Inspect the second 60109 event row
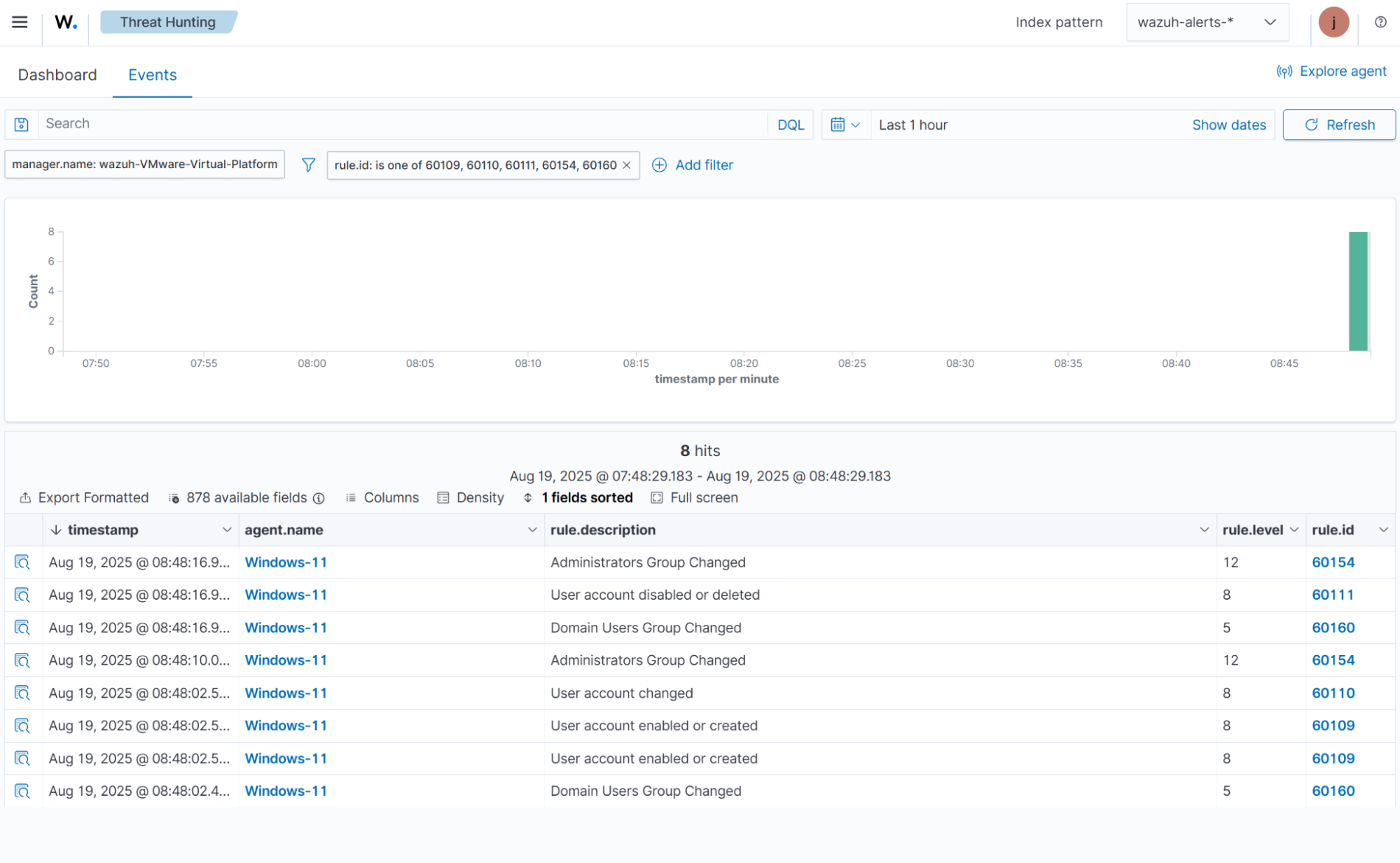 tap(22, 759)
